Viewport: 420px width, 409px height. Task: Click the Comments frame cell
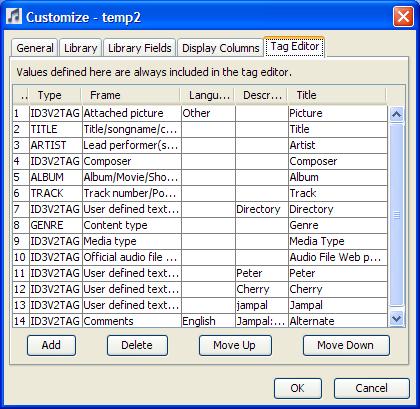[x=132, y=321]
